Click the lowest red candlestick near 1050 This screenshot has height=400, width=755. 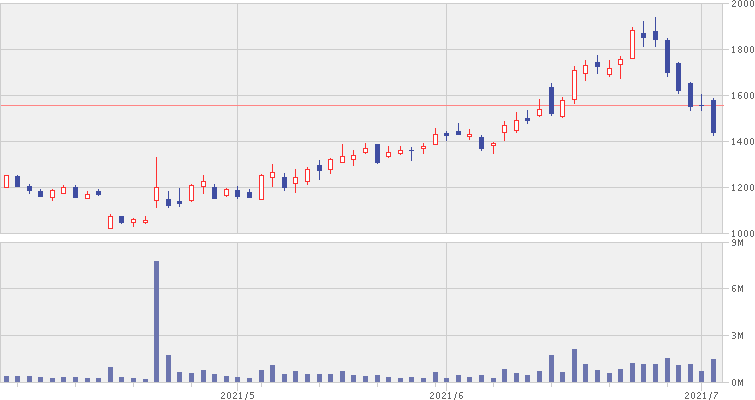point(110,223)
